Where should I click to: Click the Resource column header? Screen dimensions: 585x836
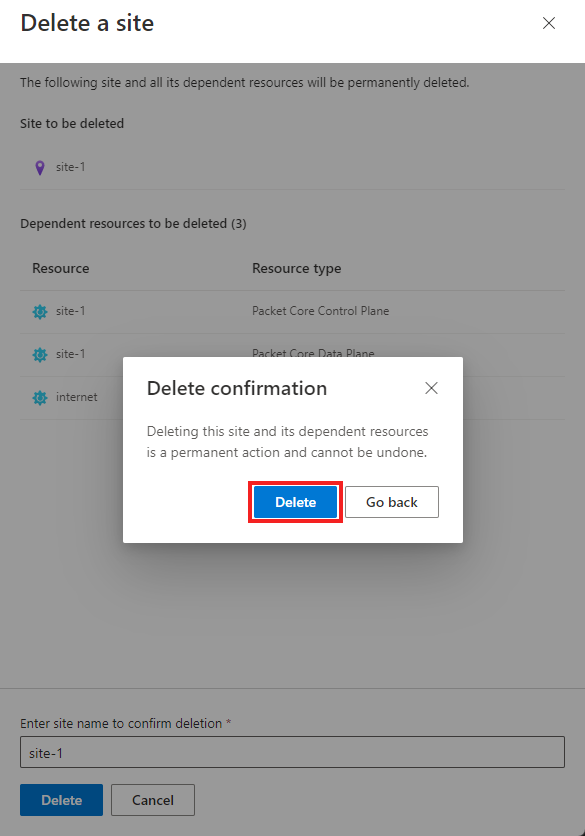tap(61, 268)
